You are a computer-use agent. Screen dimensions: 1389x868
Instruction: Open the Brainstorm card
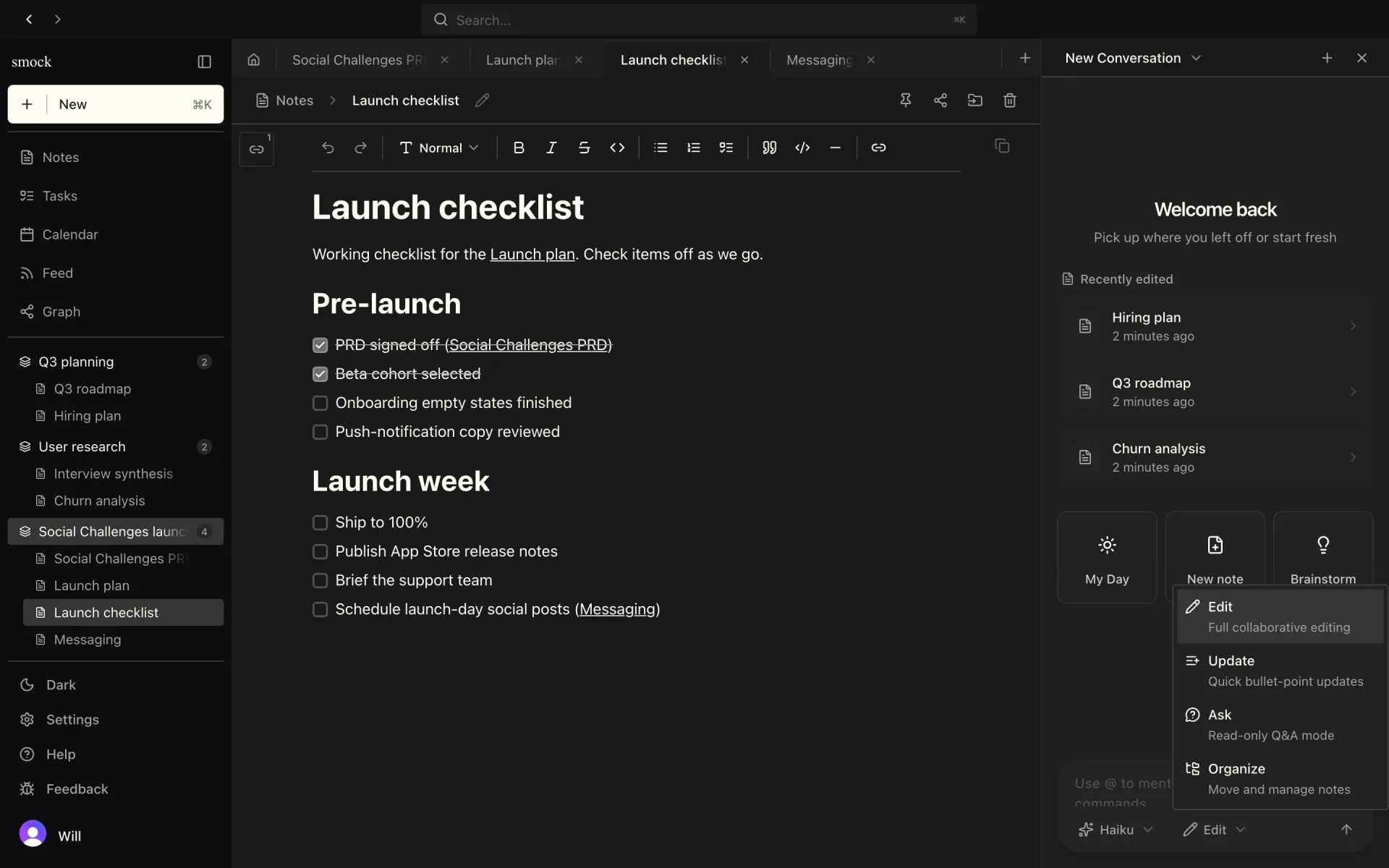[1322, 550]
